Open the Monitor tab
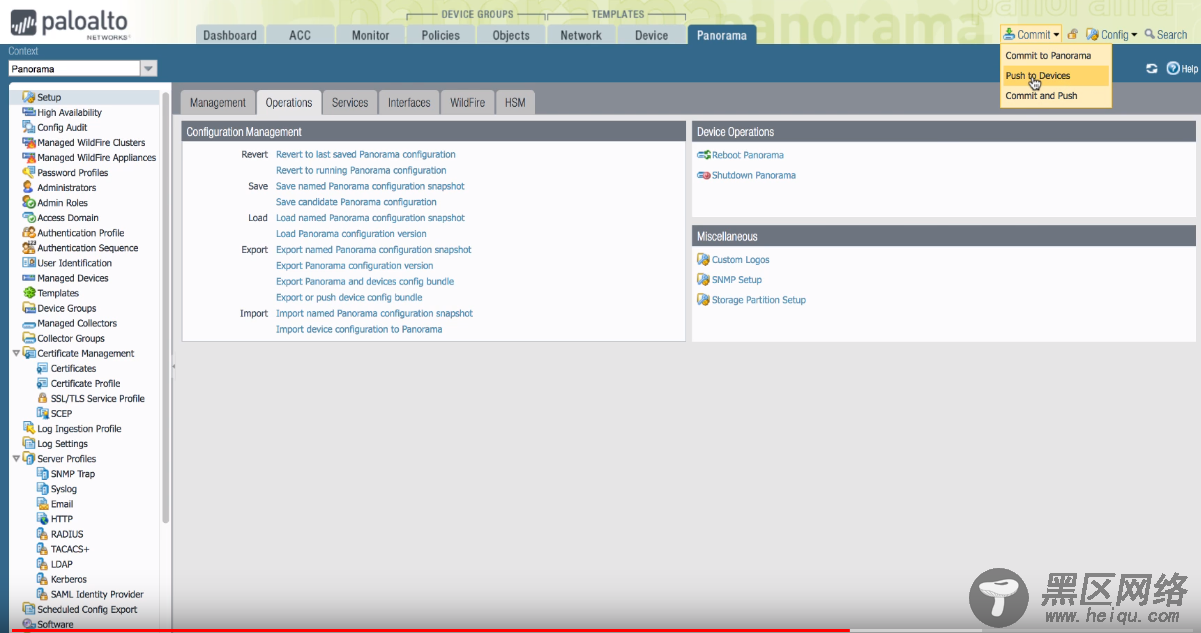 (x=371, y=35)
